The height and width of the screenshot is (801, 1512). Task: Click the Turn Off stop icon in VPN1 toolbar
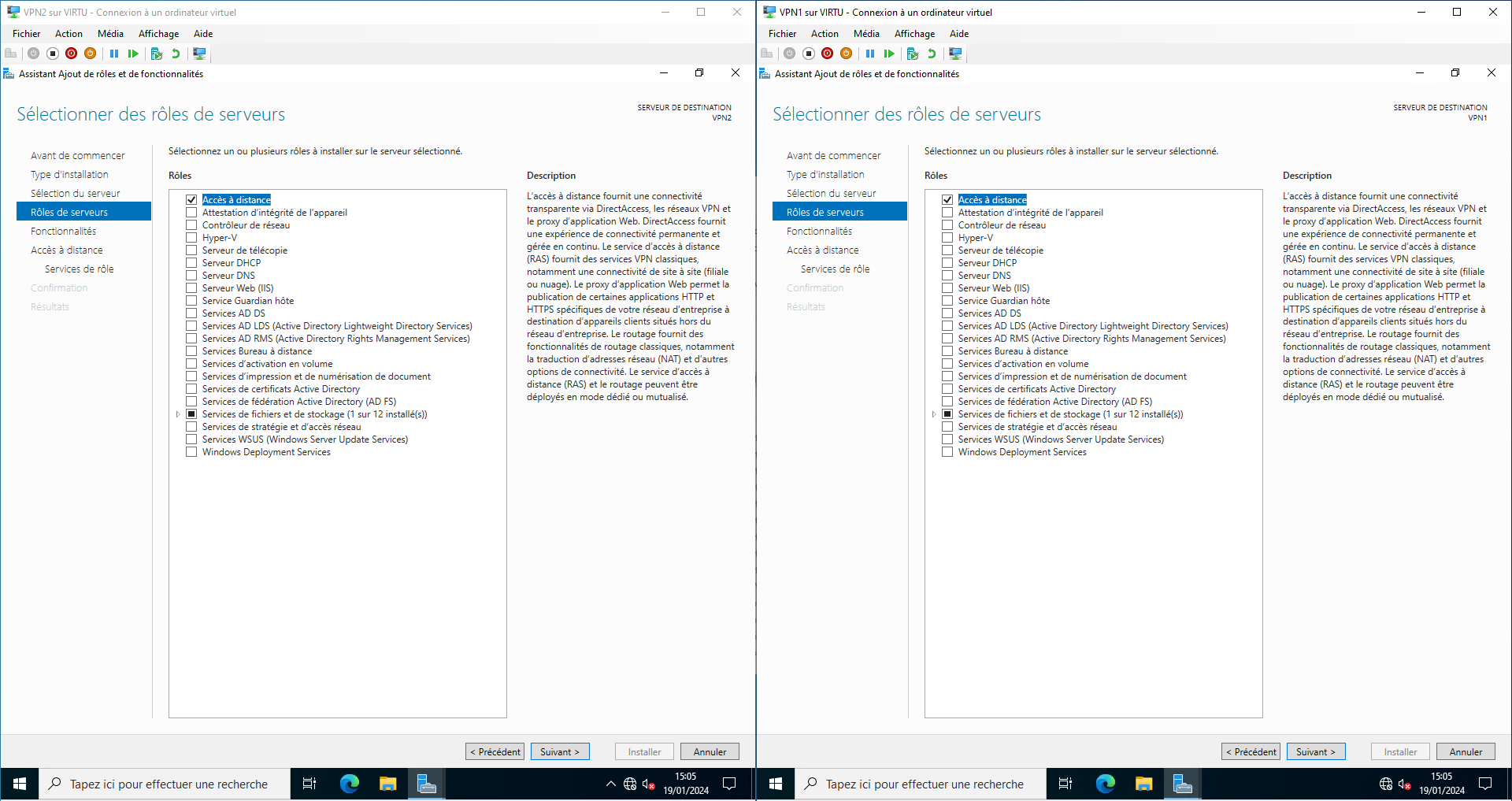click(809, 54)
